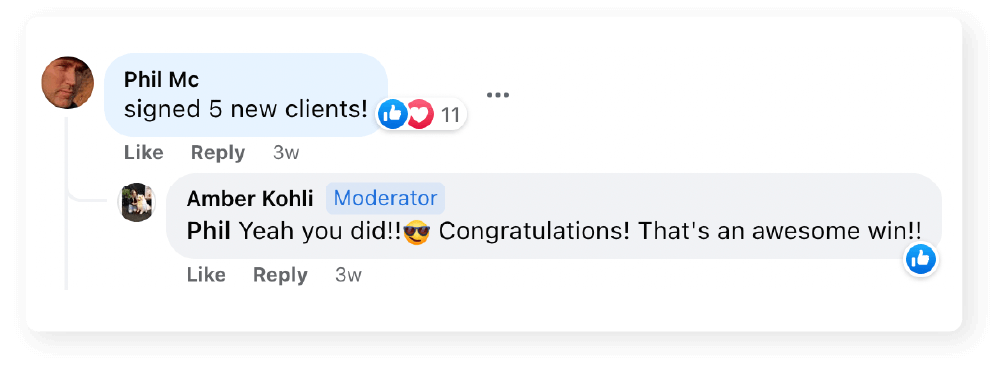This screenshot has width=1001, height=375.
Task: Click the red heart reaction icon
Action: point(421,115)
